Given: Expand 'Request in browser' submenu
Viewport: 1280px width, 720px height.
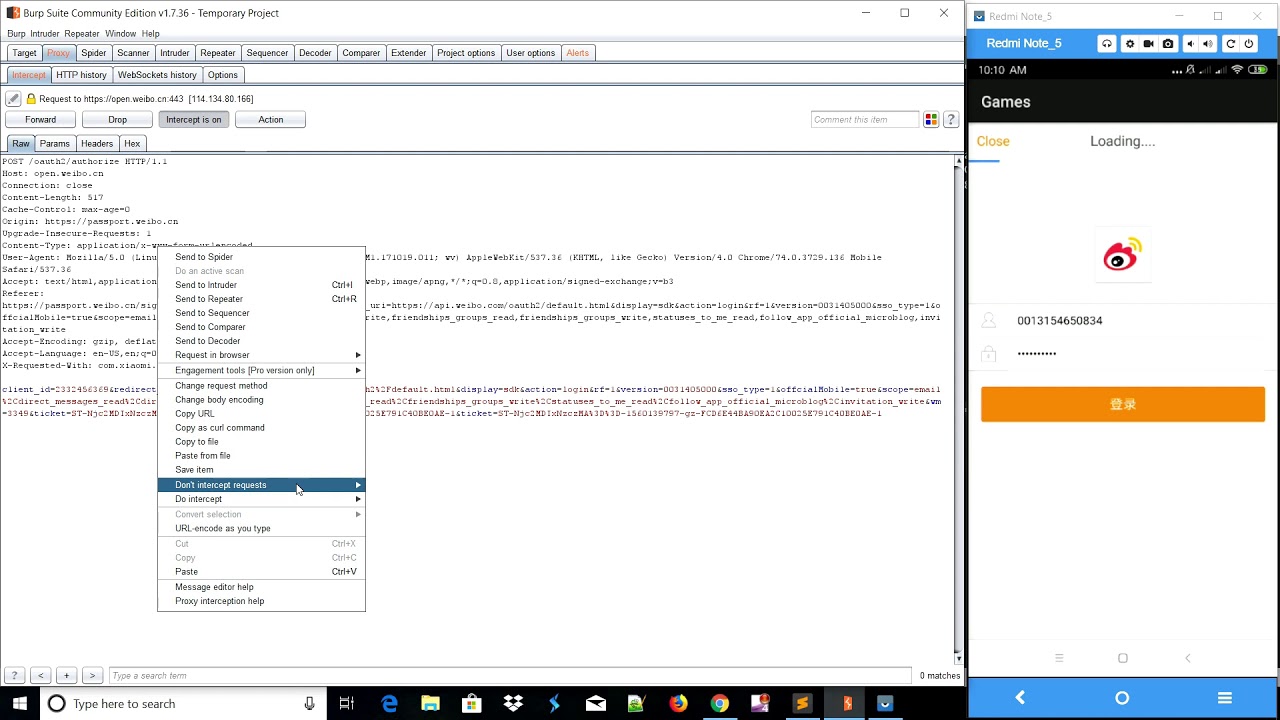Looking at the screenshot, I should coord(262,355).
